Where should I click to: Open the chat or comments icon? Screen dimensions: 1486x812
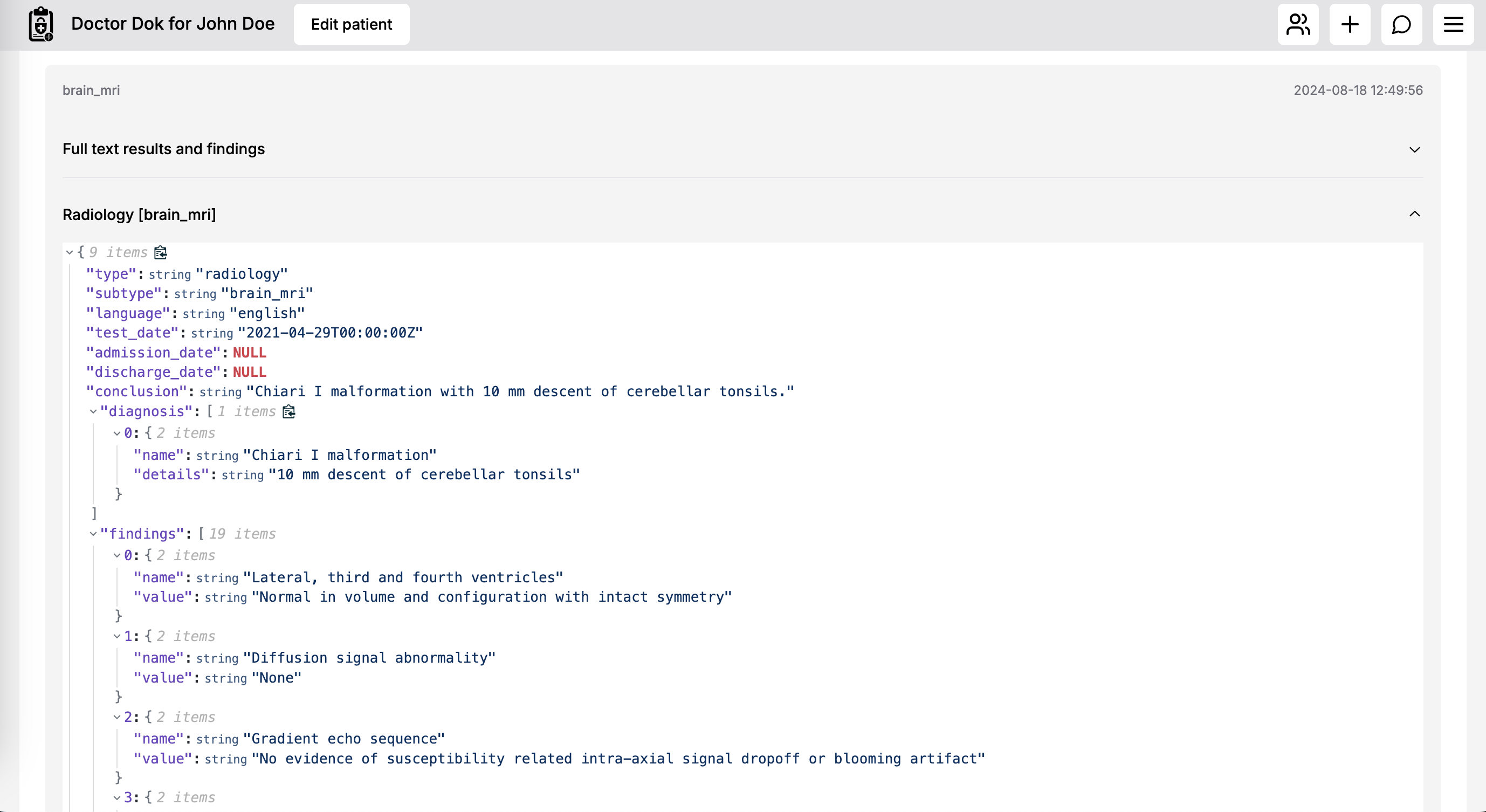coord(1401,24)
